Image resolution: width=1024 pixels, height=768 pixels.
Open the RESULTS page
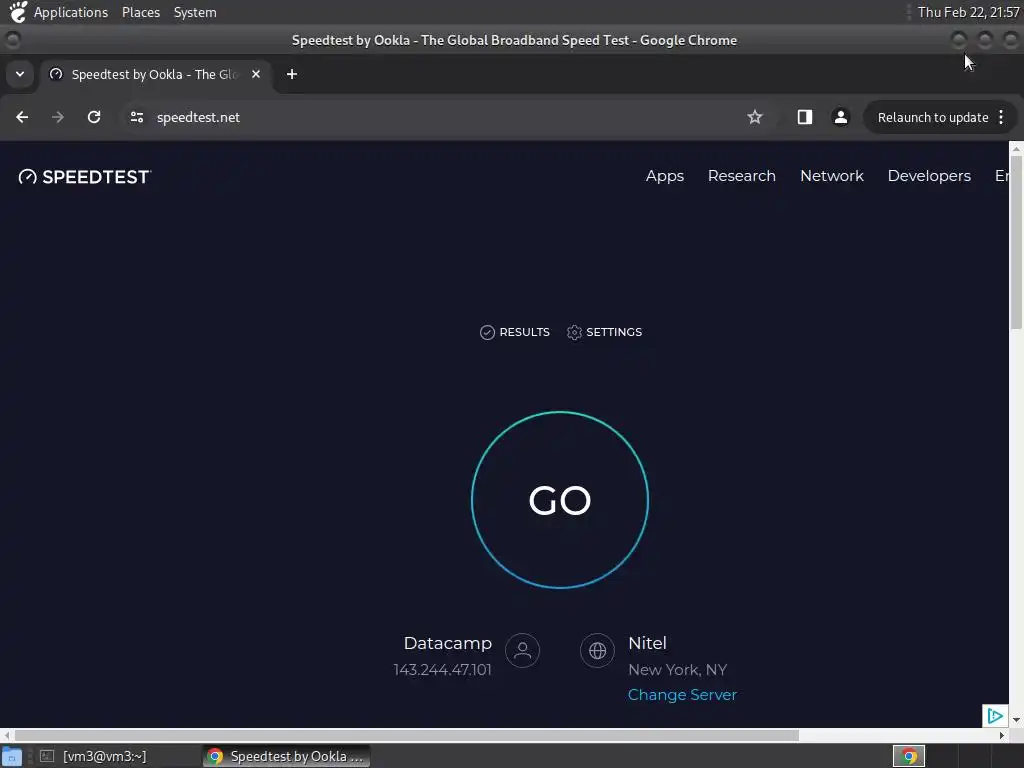pyautogui.click(x=515, y=332)
